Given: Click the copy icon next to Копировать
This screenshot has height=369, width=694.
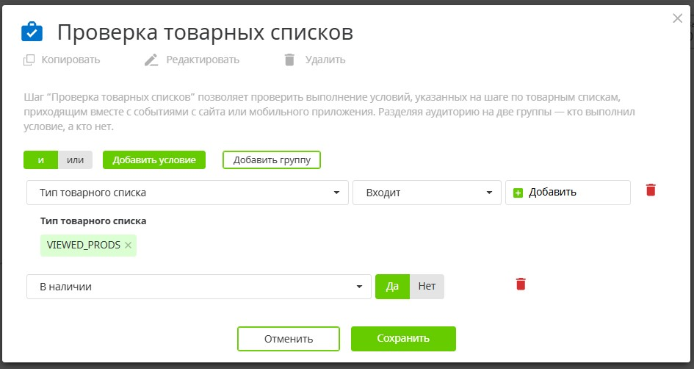Looking at the screenshot, I should click(x=29, y=60).
